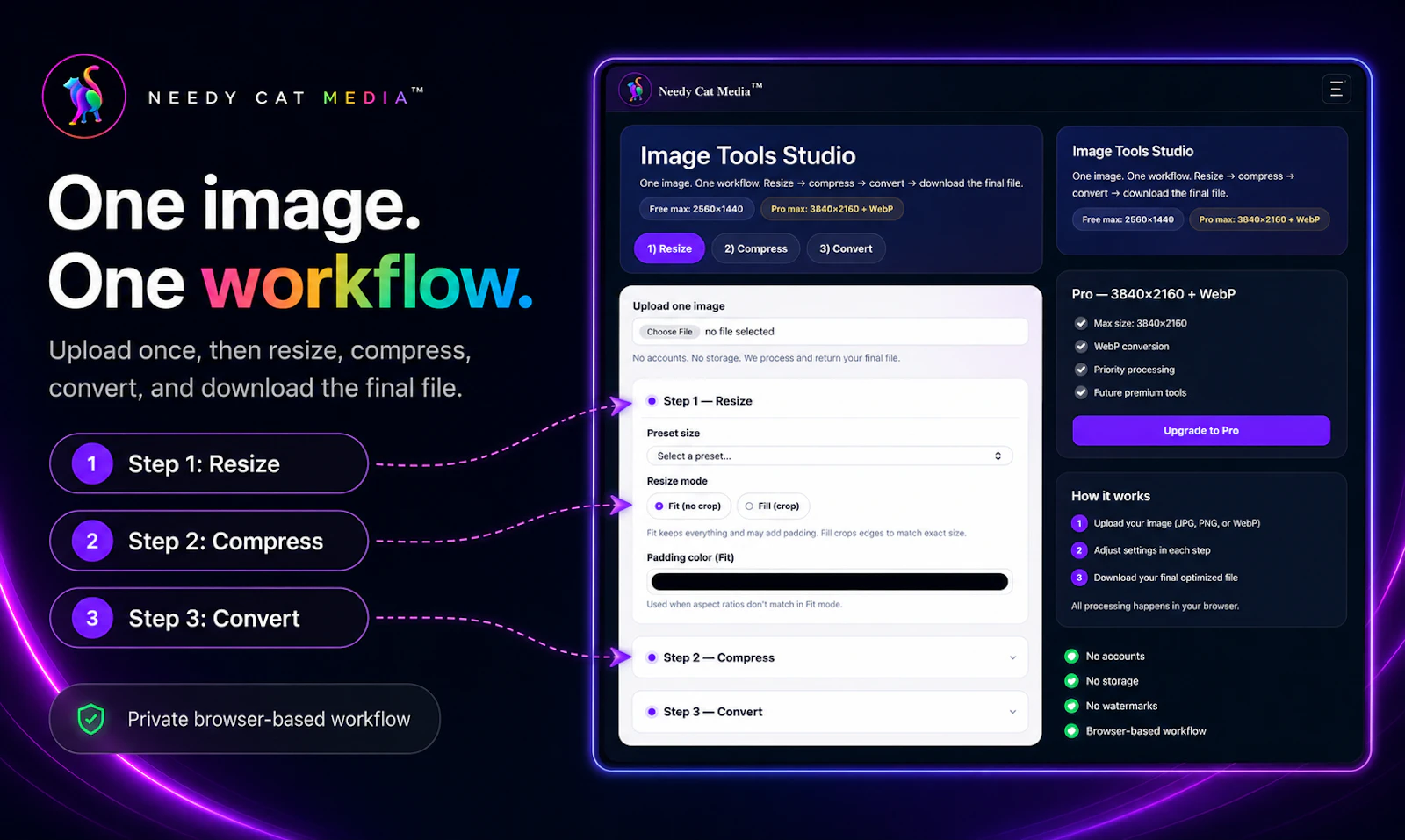
Task: Click the 'NEEDY CAT MEDIA' wordmark beside the large logo
Action: coord(286,97)
